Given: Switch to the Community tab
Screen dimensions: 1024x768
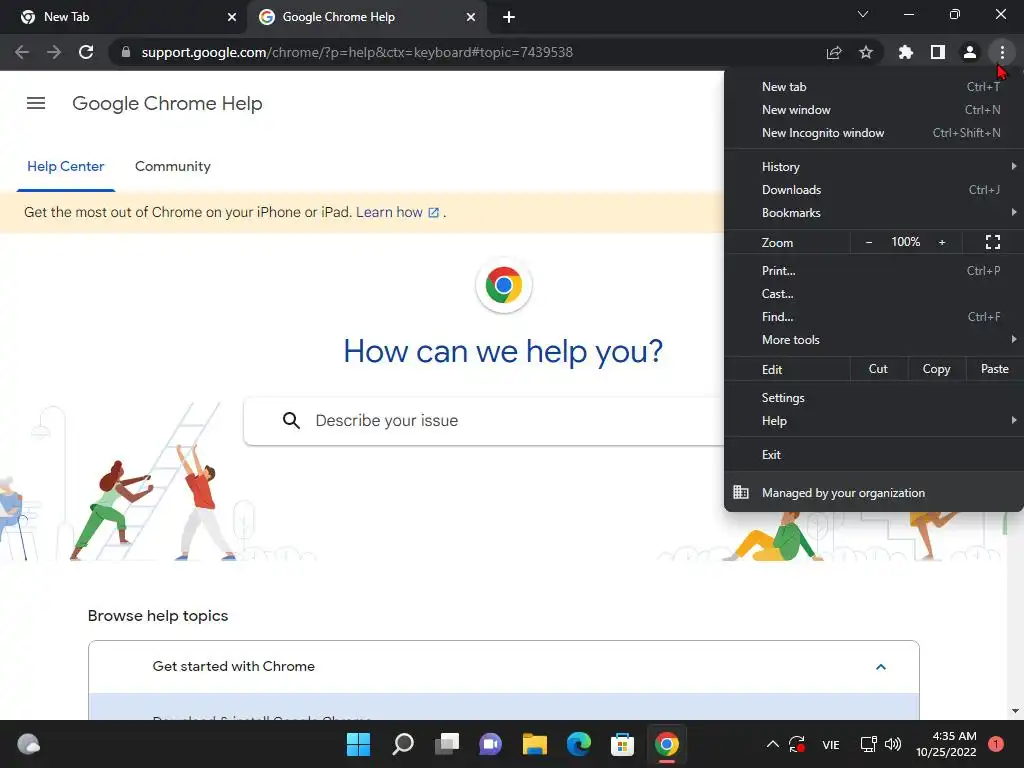Looking at the screenshot, I should 172,167.
